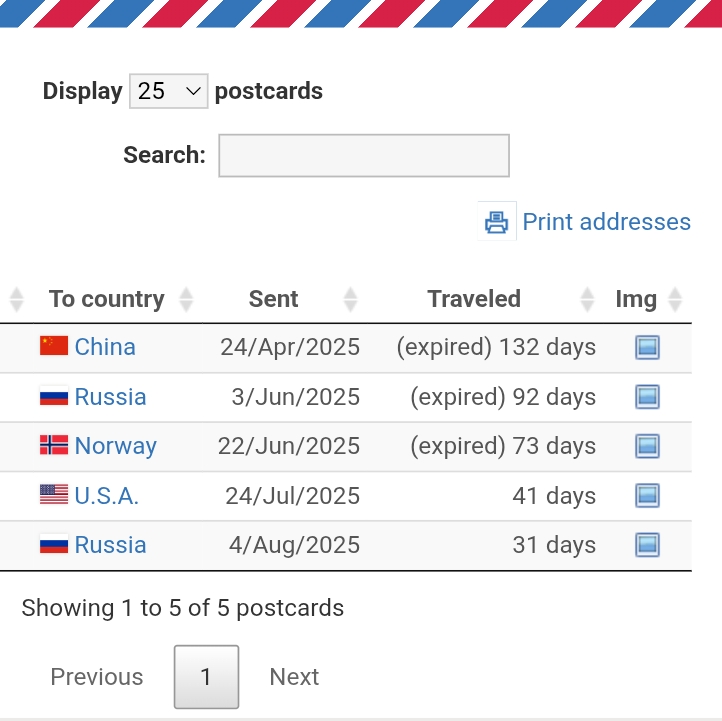Go to page 1

click(x=206, y=677)
